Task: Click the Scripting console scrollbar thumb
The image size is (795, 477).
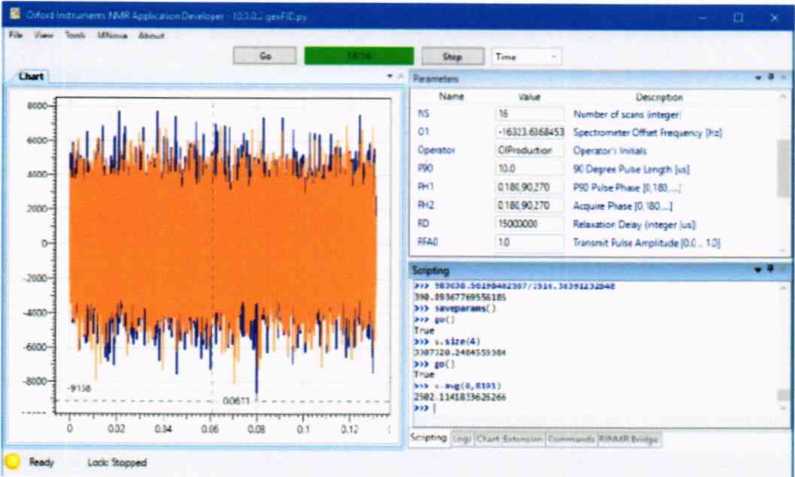Action: [x=783, y=395]
